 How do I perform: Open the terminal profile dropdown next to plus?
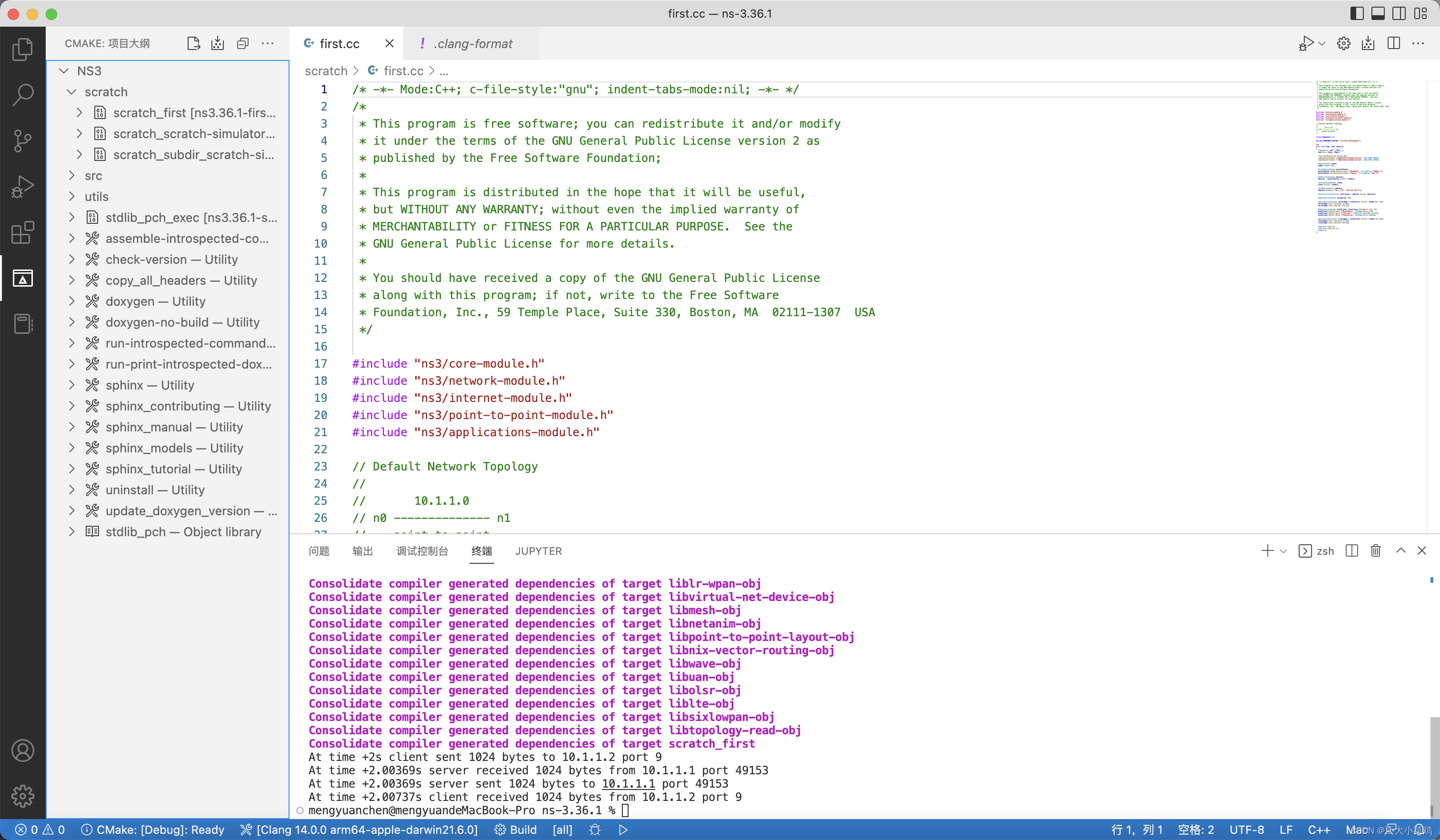click(1283, 550)
